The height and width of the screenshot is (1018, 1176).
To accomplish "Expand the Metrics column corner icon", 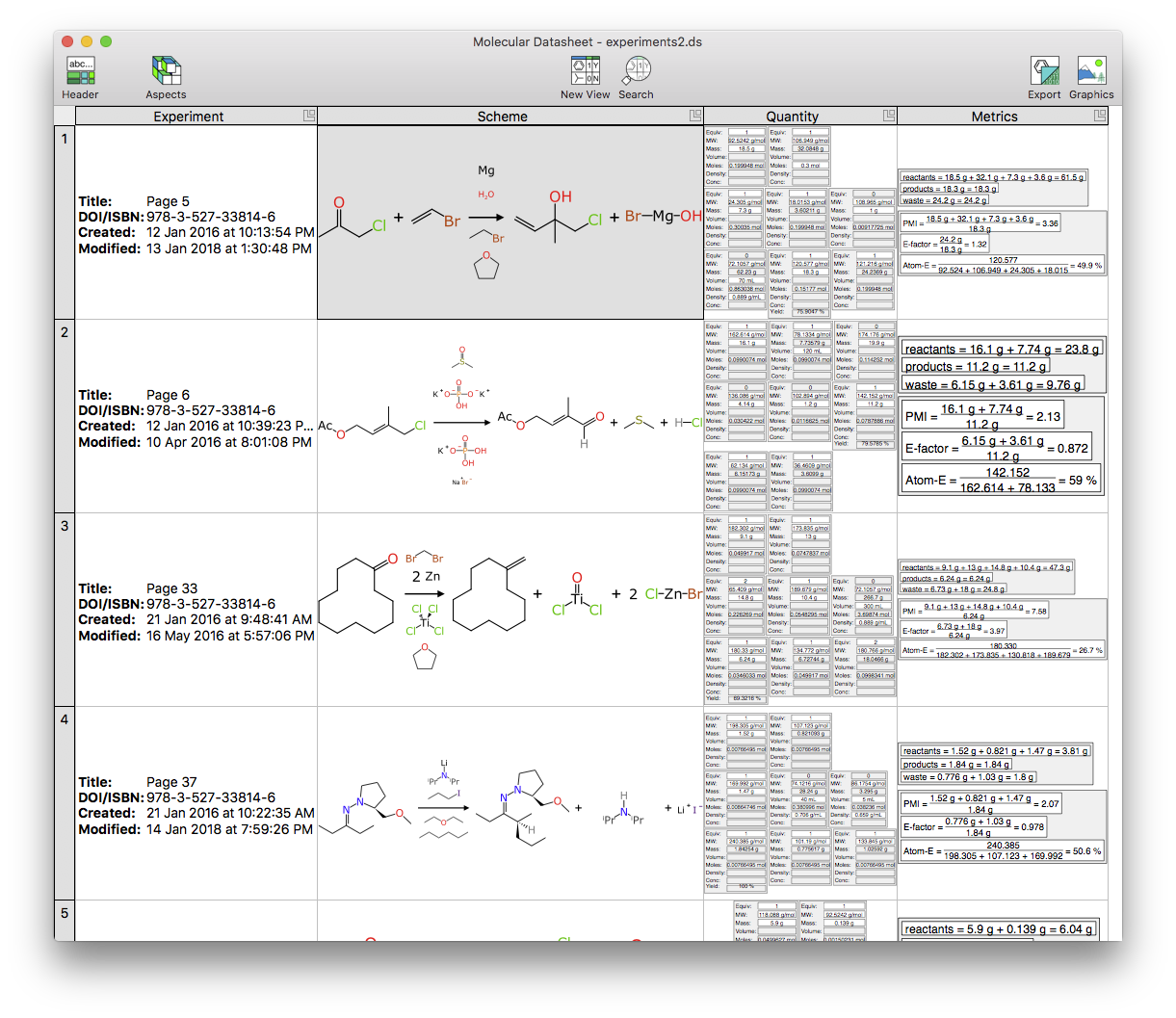I will (1100, 116).
